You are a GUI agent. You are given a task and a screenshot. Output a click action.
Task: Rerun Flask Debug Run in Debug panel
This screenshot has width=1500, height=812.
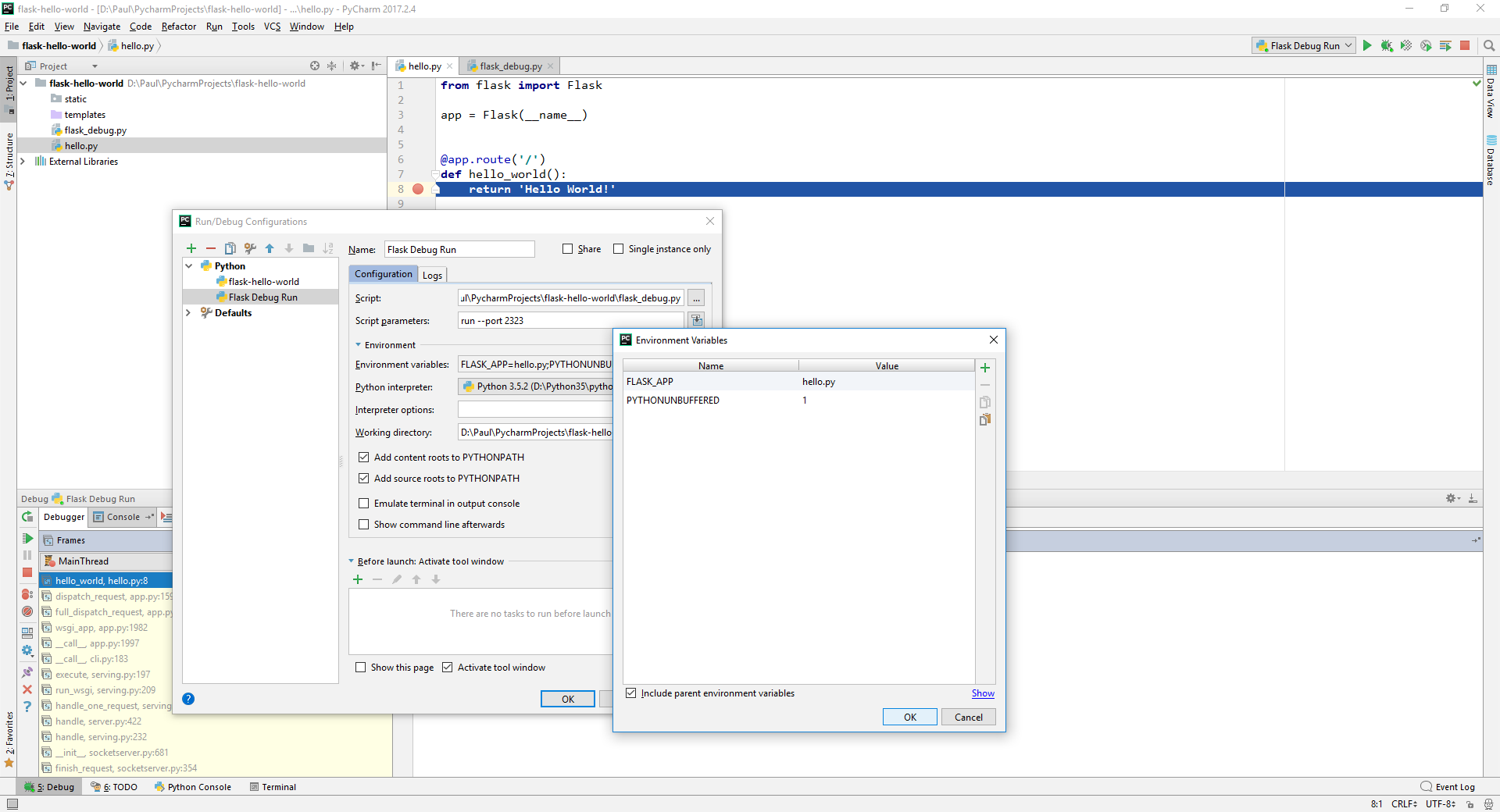tap(27, 517)
